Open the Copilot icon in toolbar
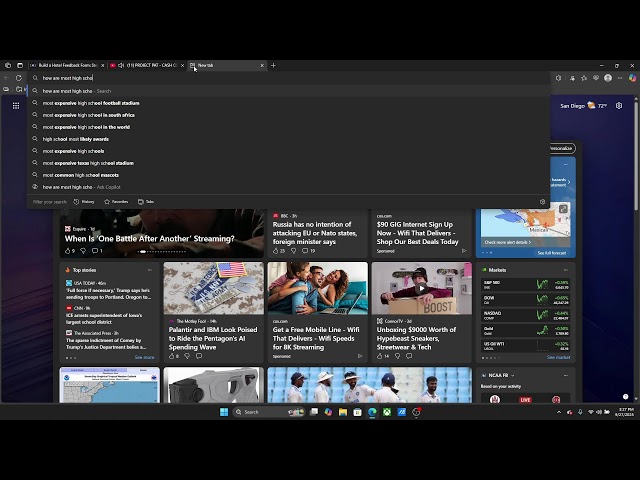The height and width of the screenshot is (480, 640). click(x=632, y=78)
